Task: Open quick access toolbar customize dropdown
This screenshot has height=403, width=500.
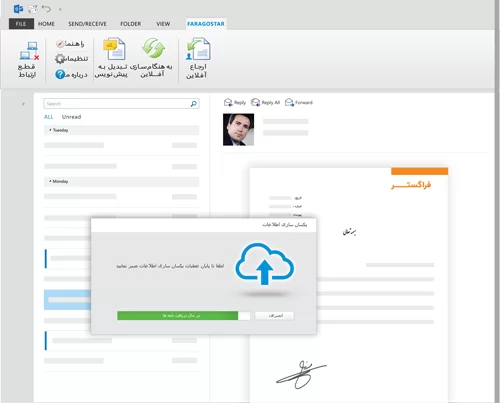Action: coord(60,9)
